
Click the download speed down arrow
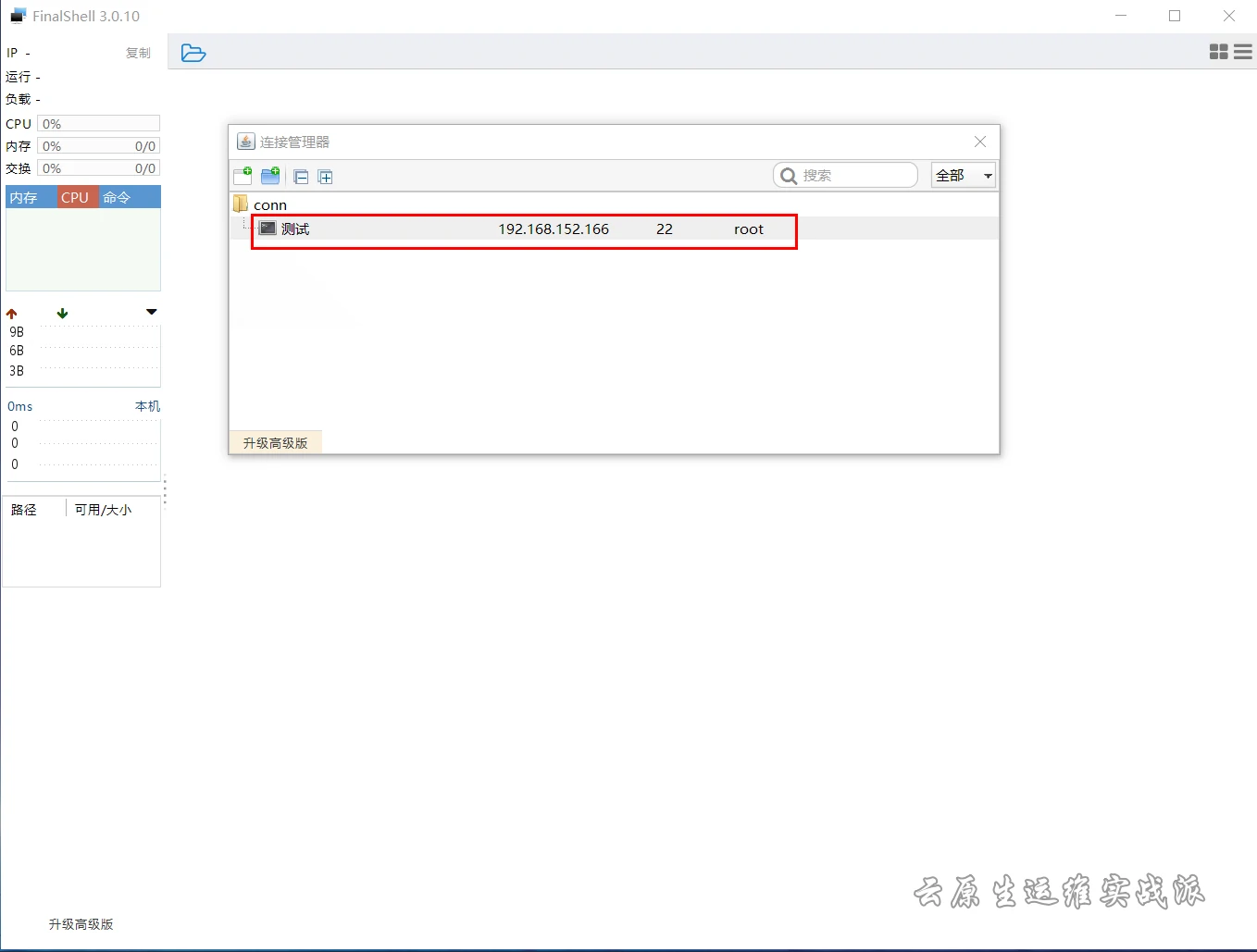62,314
